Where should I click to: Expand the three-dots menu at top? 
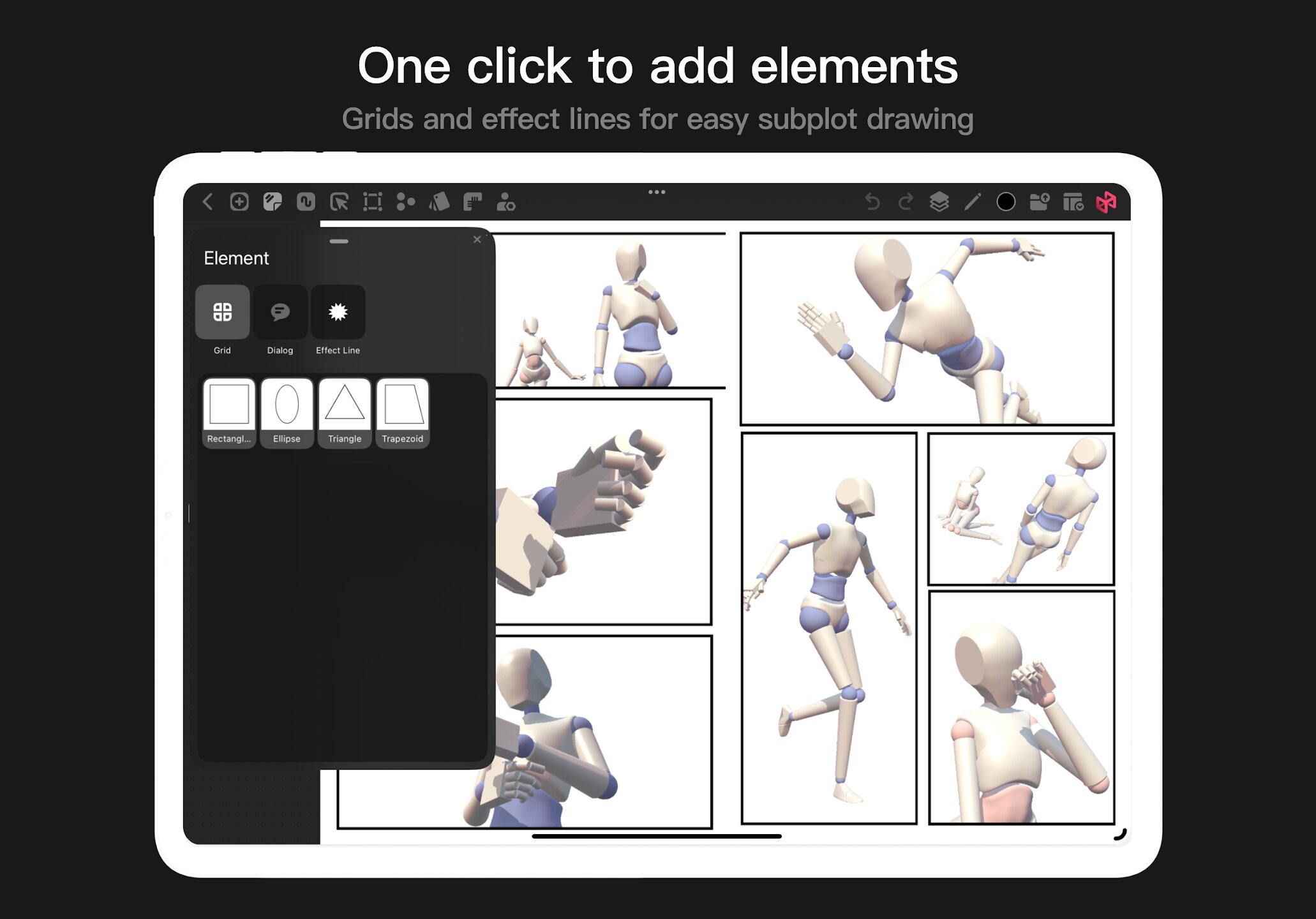(657, 192)
